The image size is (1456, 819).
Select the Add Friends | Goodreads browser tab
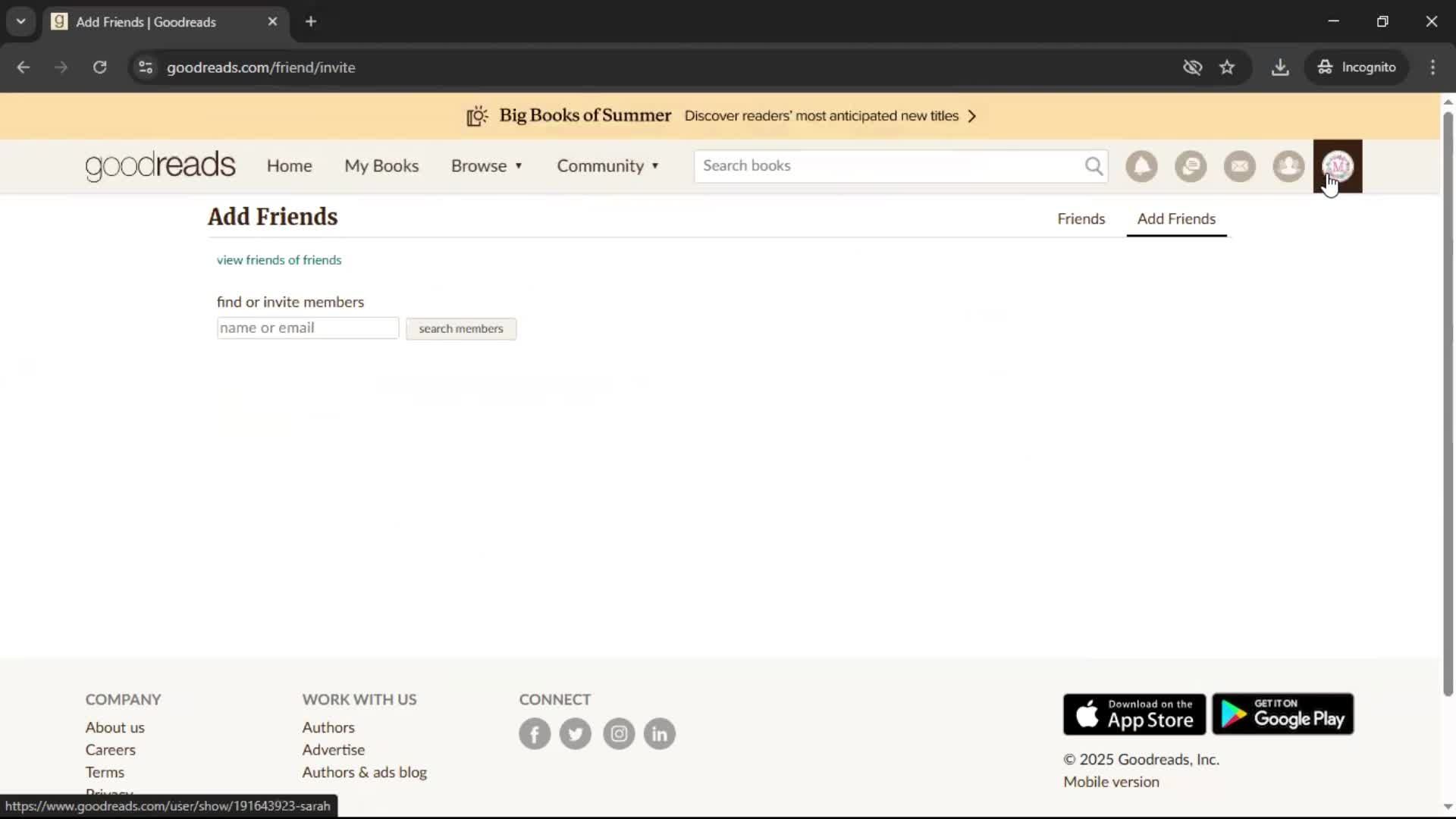point(165,22)
